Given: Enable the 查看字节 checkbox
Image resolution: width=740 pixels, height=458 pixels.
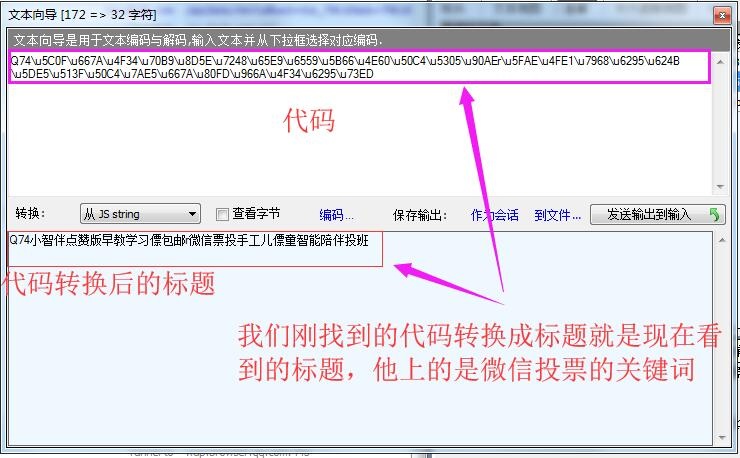Looking at the screenshot, I should (x=222, y=215).
